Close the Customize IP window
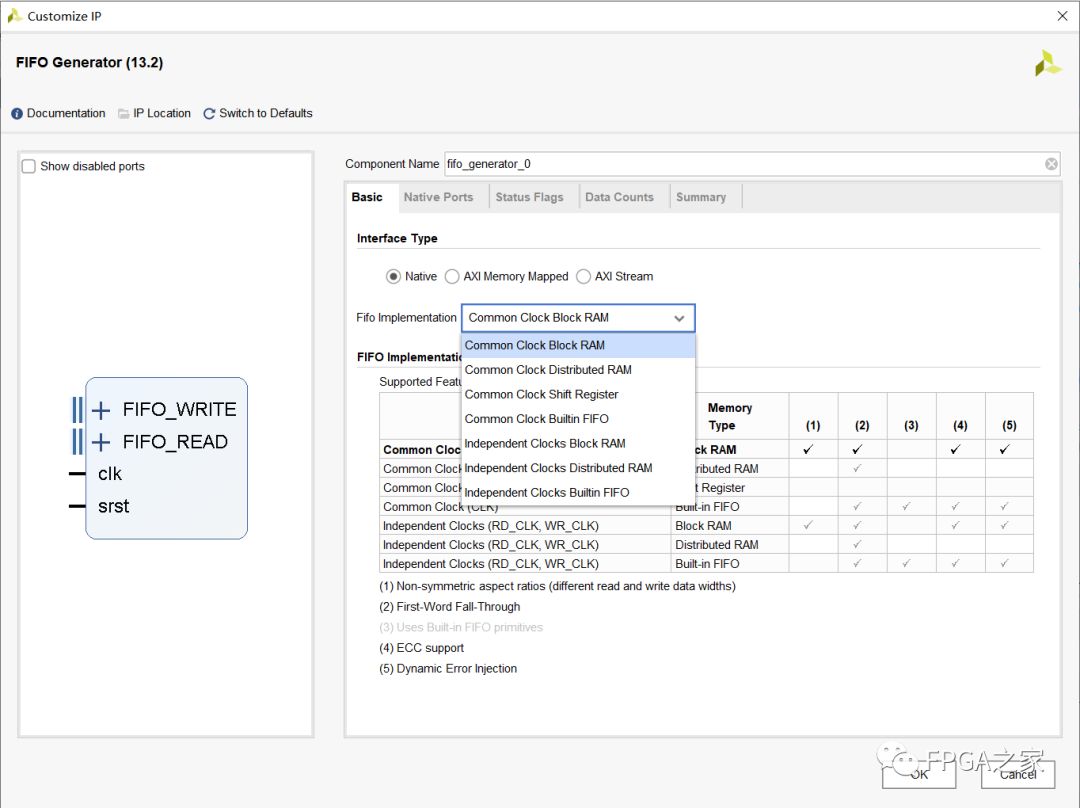Image resolution: width=1080 pixels, height=808 pixels. pyautogui.click(x=1062, y=16)
